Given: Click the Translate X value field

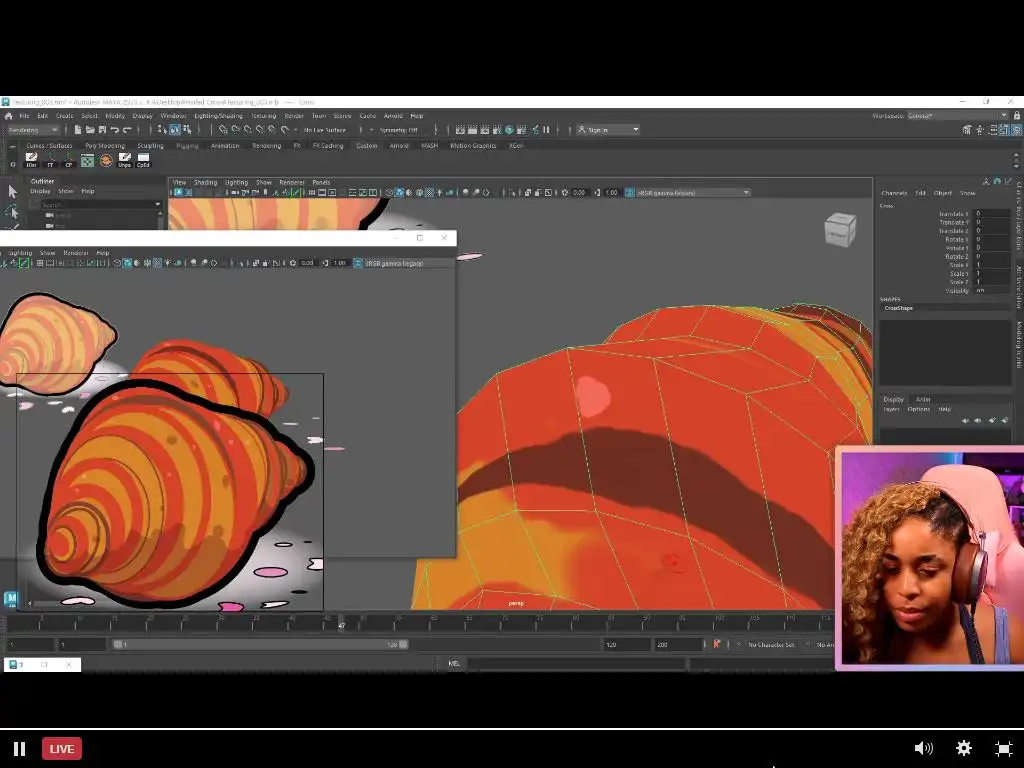Looking at the screenshot, I should coord(991,214).
